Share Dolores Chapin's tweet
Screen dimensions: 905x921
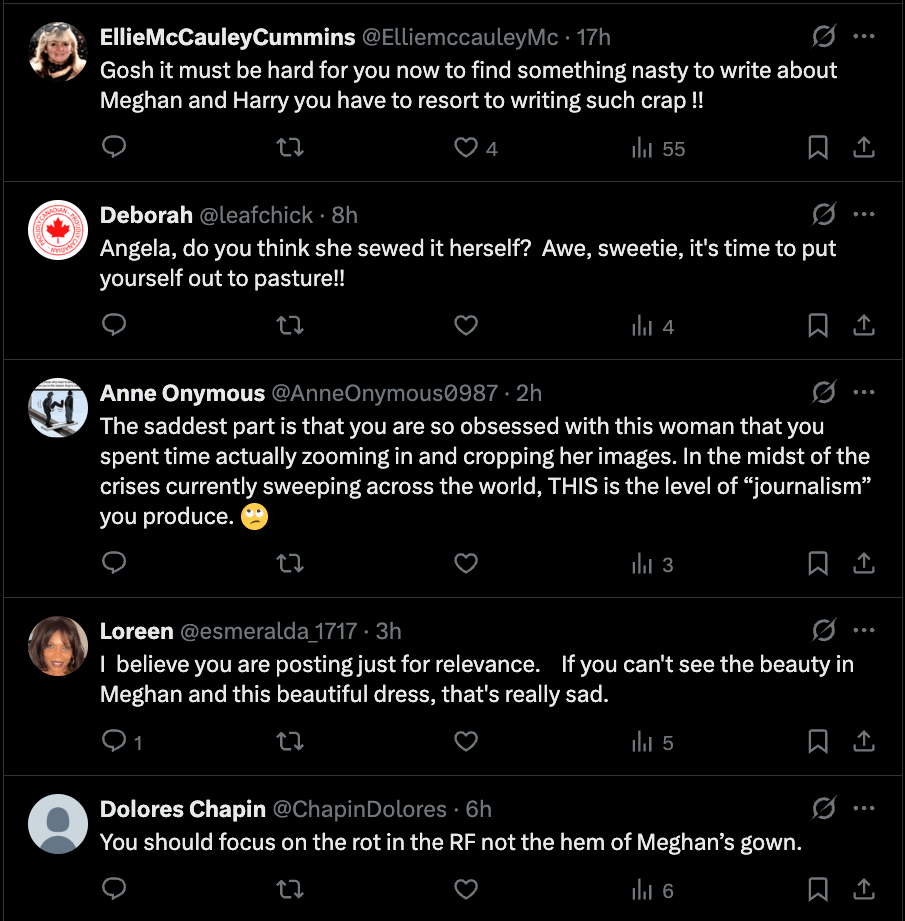pyautogui.click(x=864, y=889)
